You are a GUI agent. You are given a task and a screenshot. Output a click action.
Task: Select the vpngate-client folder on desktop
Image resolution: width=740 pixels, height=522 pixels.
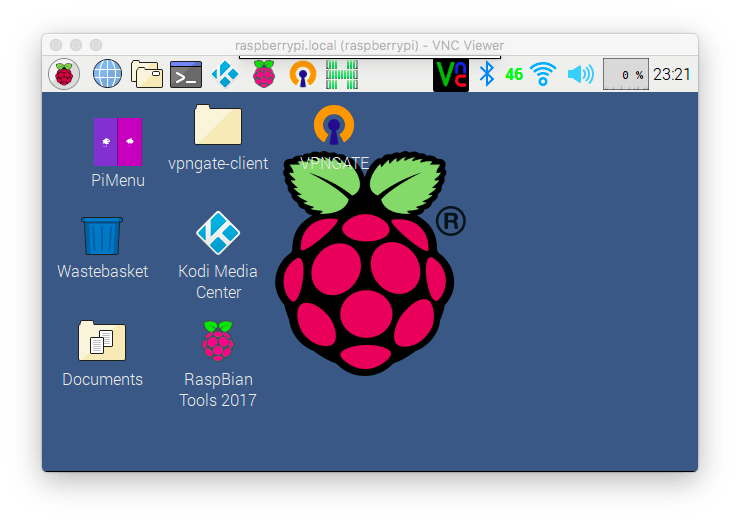tap(218, 138)
